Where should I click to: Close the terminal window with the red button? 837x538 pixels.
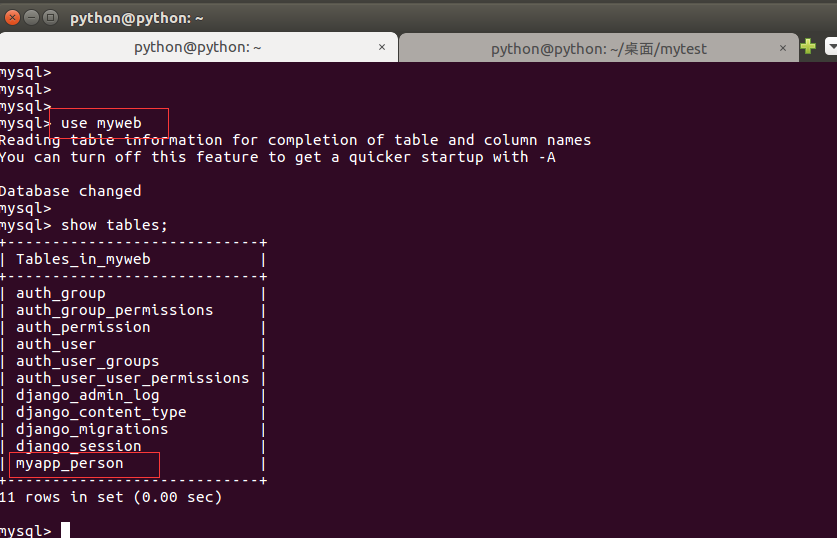11,17
